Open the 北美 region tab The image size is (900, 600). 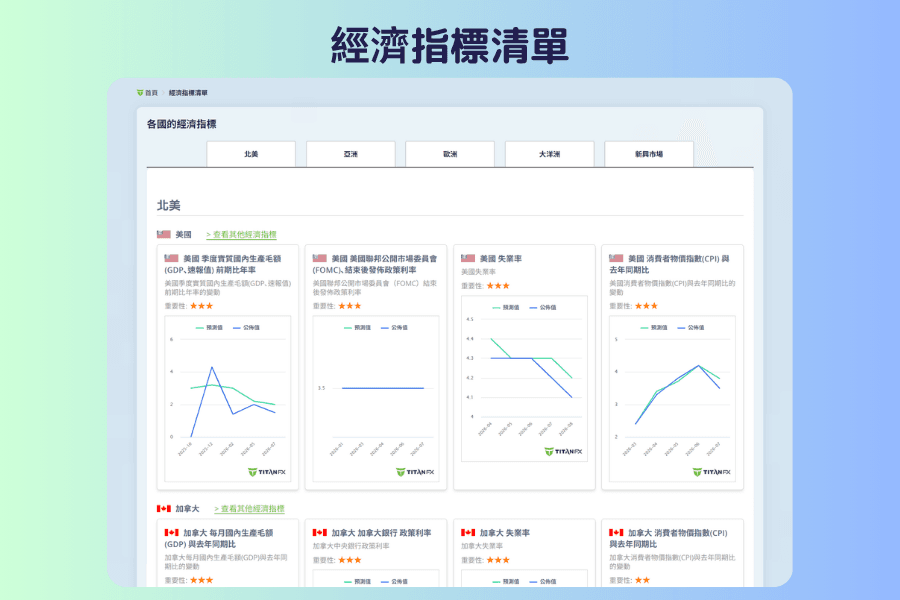pyautogui.click(x=251, y=154)
